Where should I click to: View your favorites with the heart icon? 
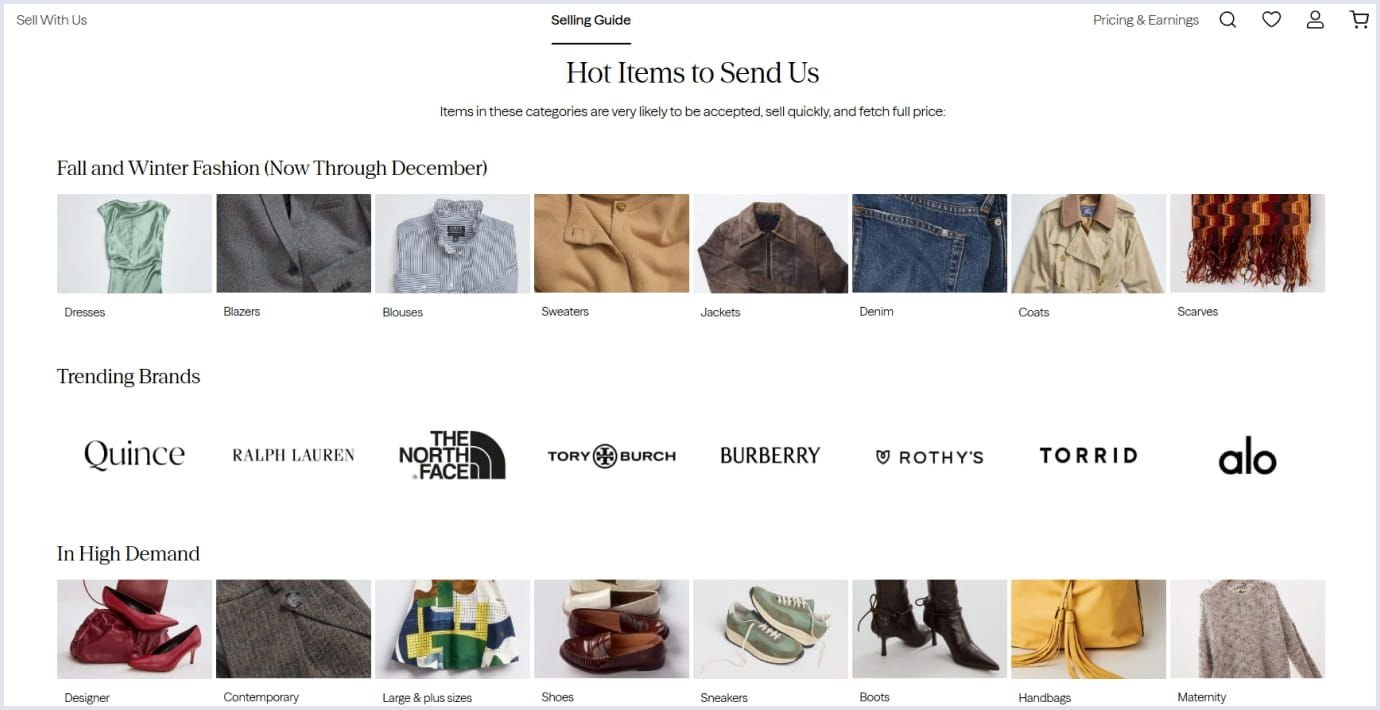[x=1271, y=19]
